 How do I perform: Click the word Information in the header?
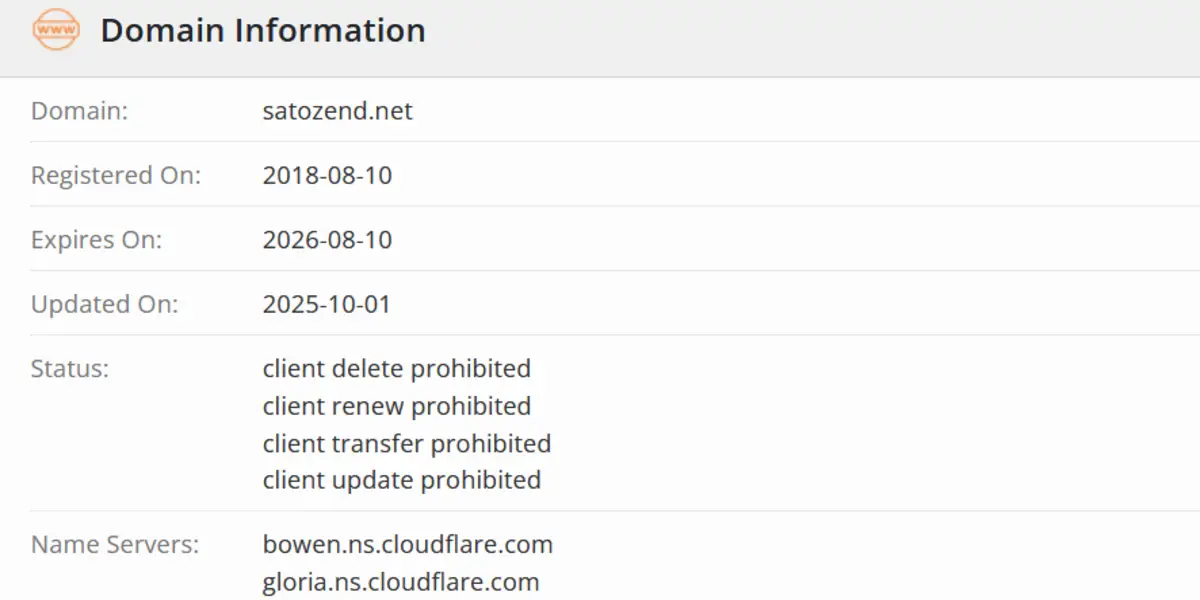pyautogui.click(x=330, y=30)
